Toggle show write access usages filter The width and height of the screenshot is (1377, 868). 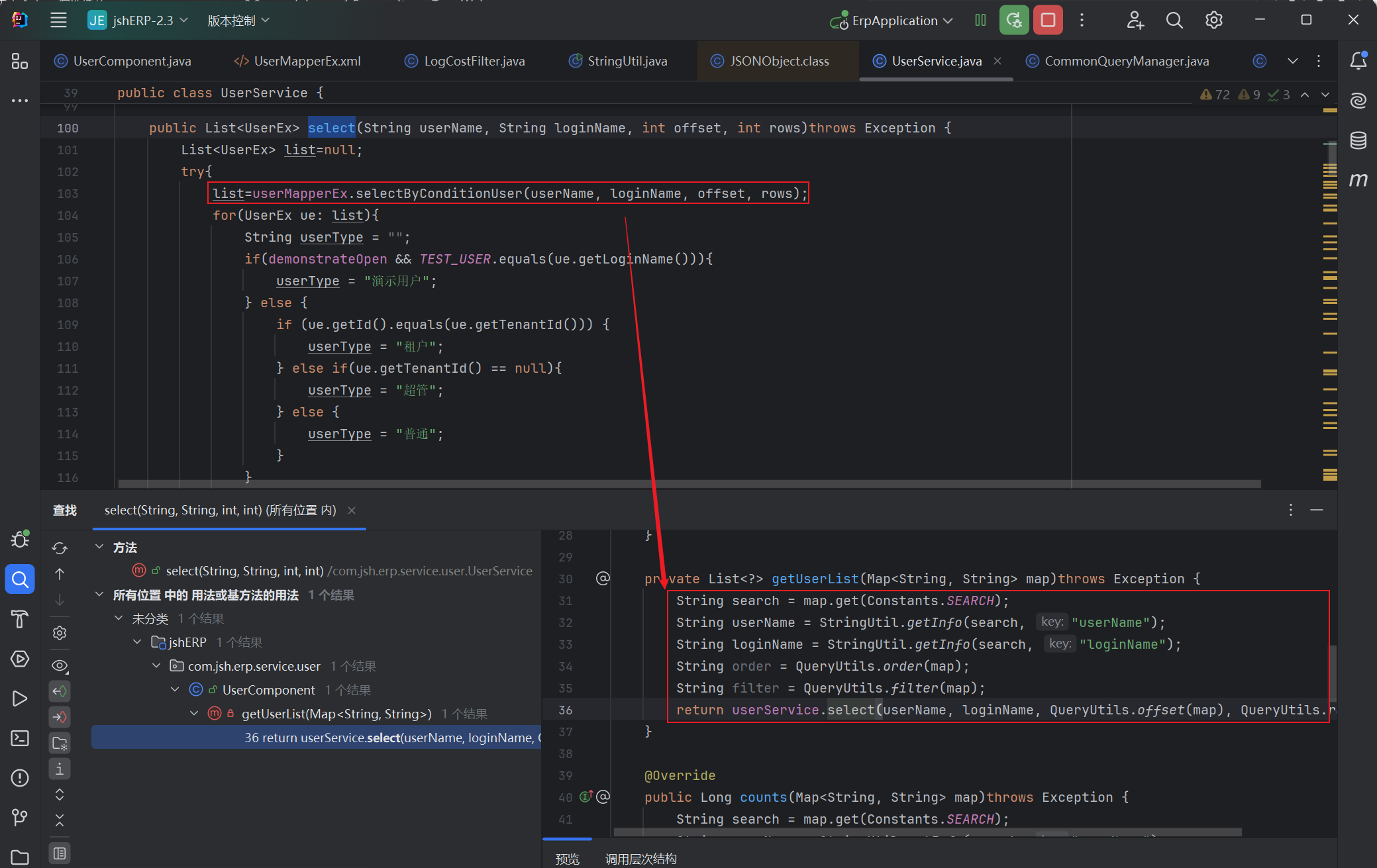coord(60,717)
